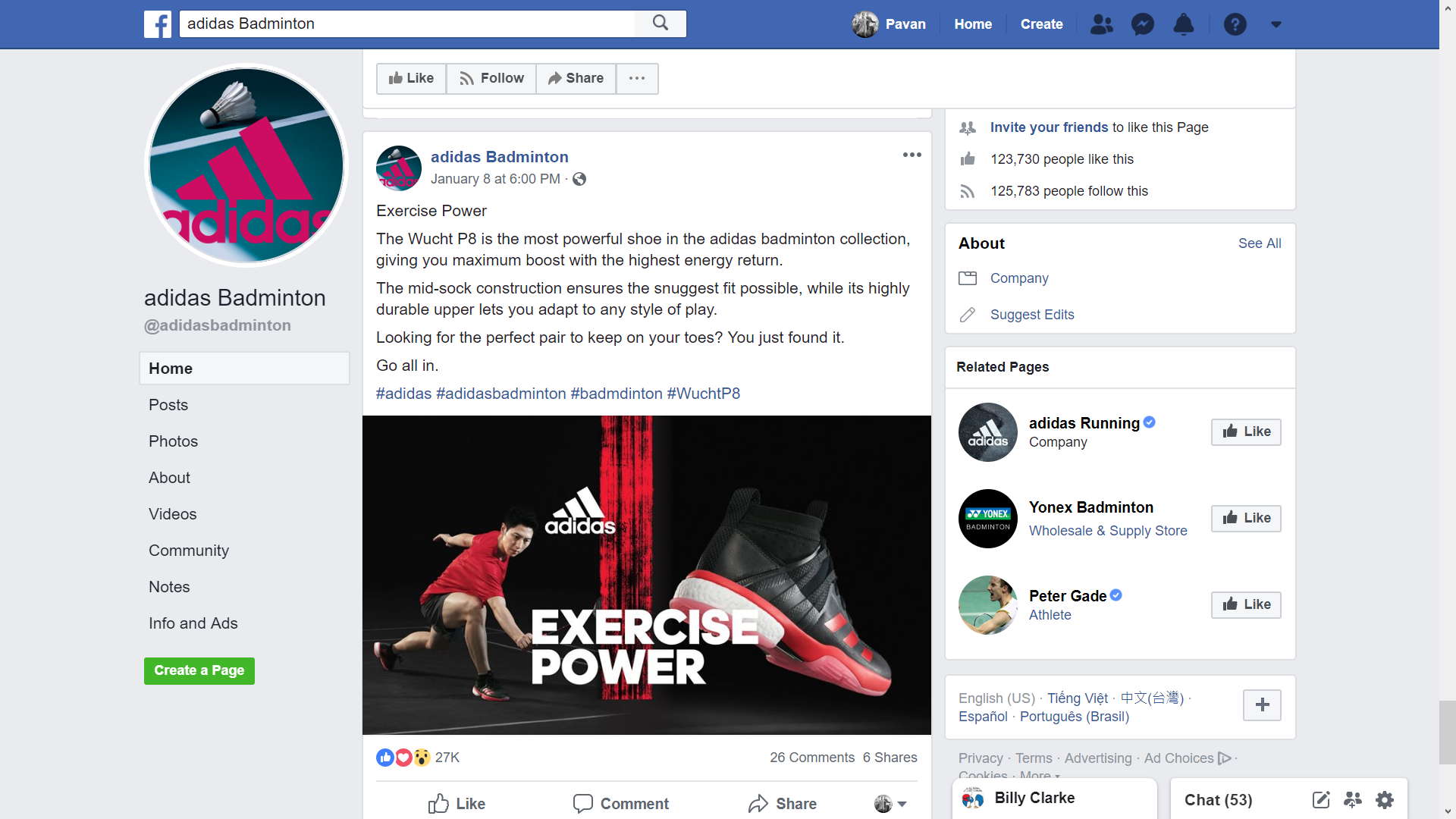Open adidas Badminton post author name link
This screenshot has height=819, width=1456.
tap(499, 157)
